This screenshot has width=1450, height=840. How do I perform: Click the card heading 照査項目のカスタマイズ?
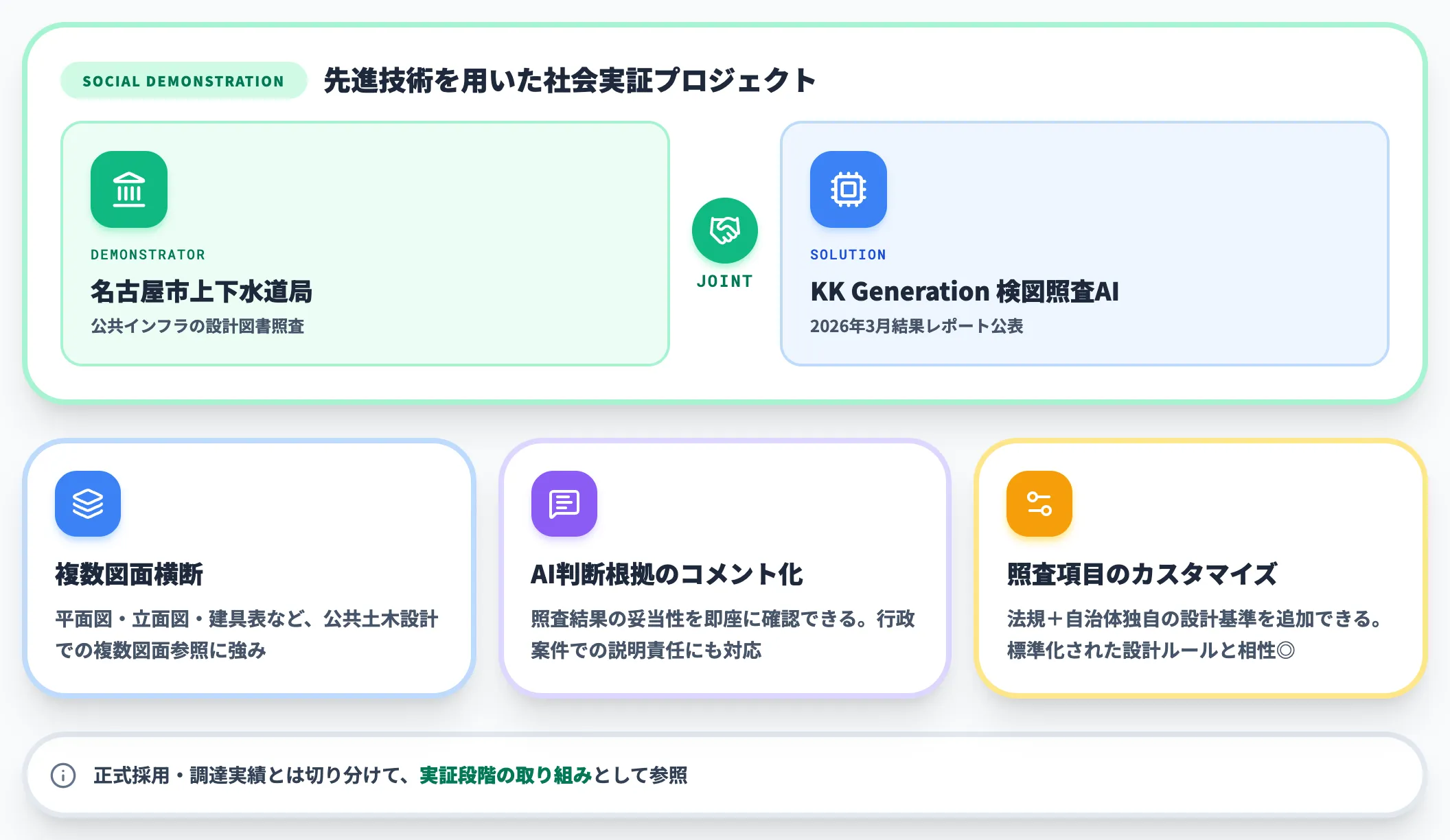click(1142, 574)
